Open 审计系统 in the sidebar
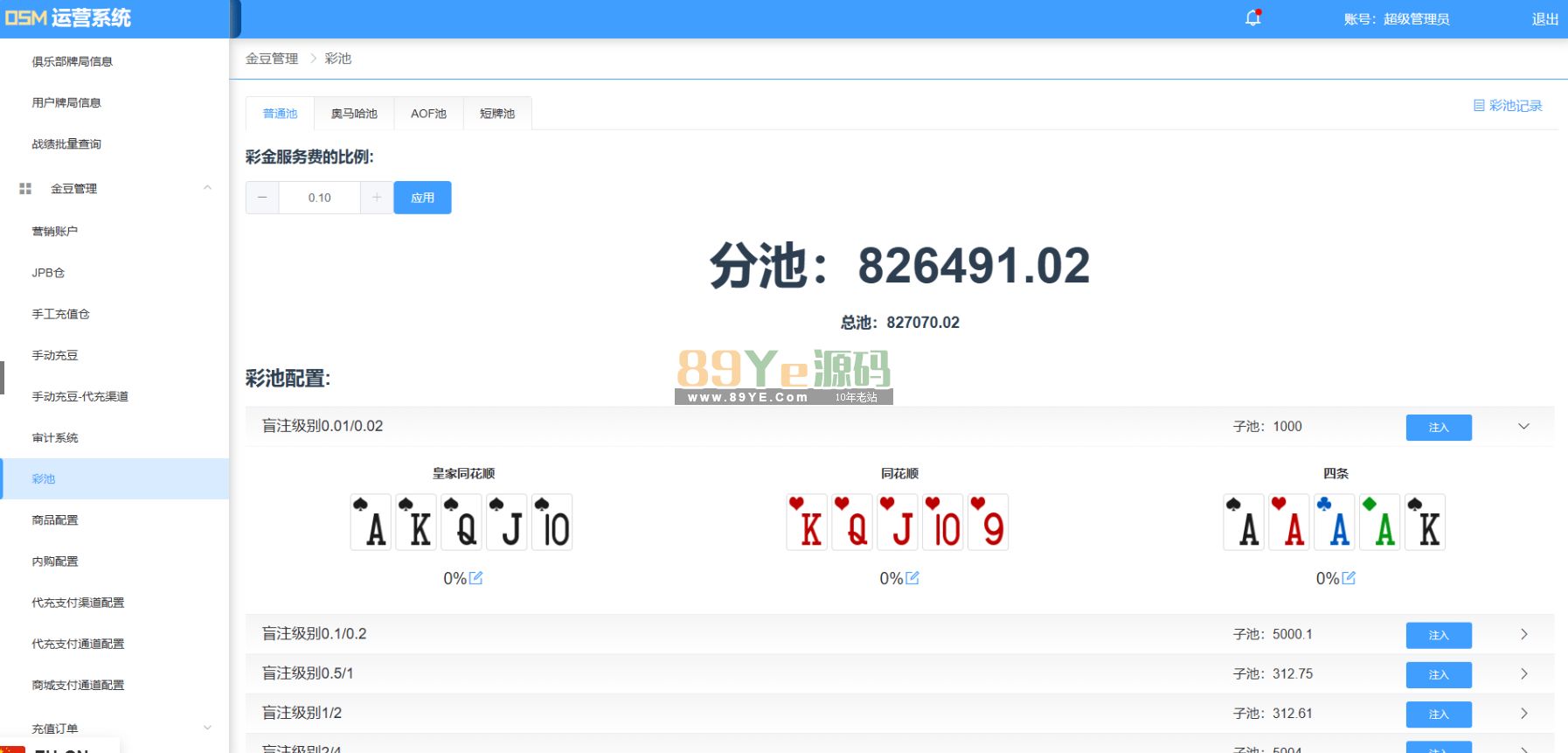1568x753 pixels. [x=55, y=438]
